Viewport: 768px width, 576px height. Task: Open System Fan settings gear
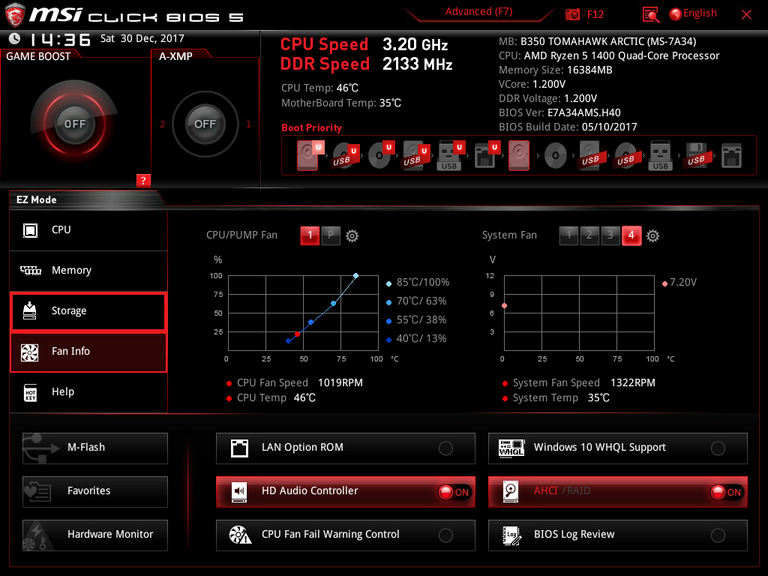pos(652,236)
